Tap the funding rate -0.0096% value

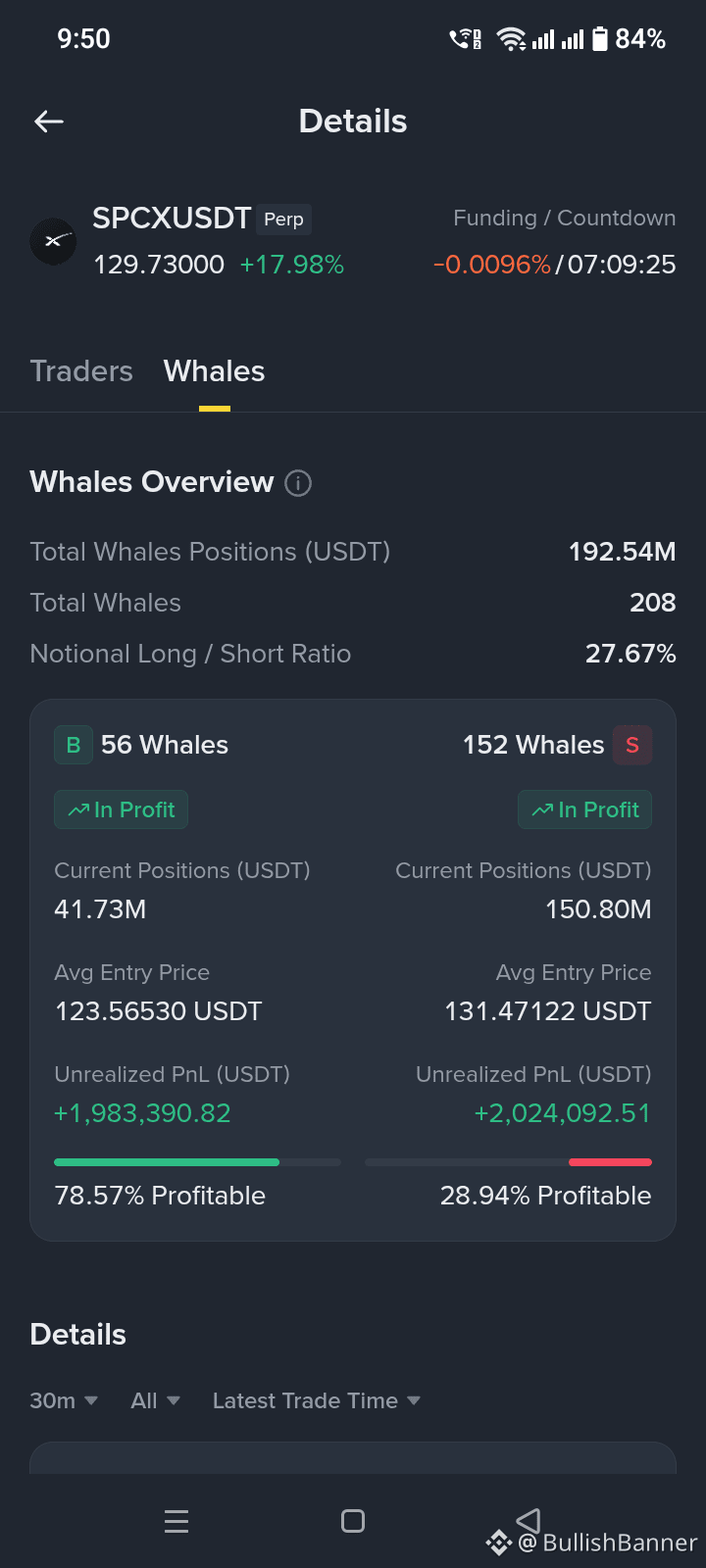492,265
